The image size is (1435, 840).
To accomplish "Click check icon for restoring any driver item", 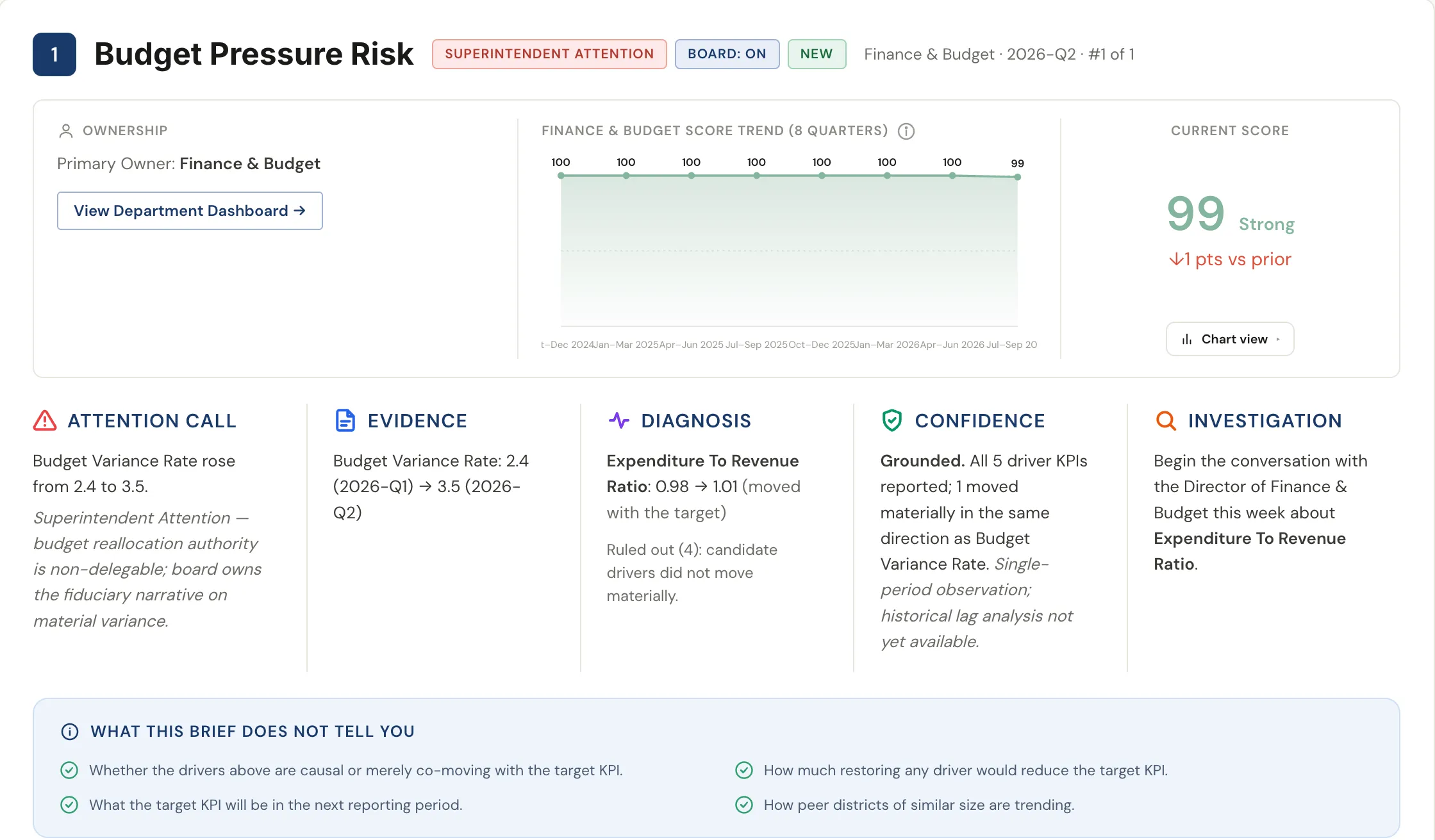I will [743, 770].
